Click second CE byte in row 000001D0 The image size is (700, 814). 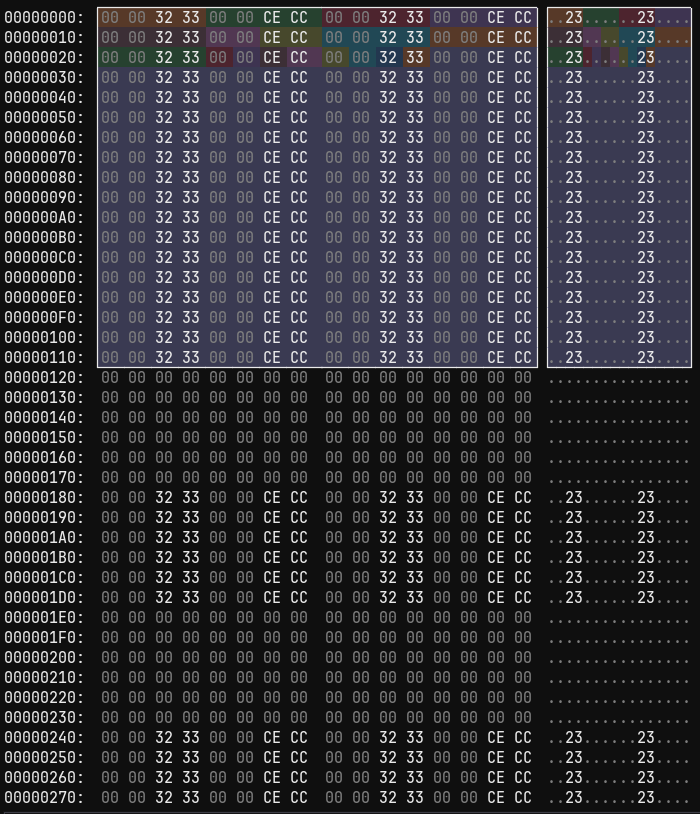coord(496,597)
